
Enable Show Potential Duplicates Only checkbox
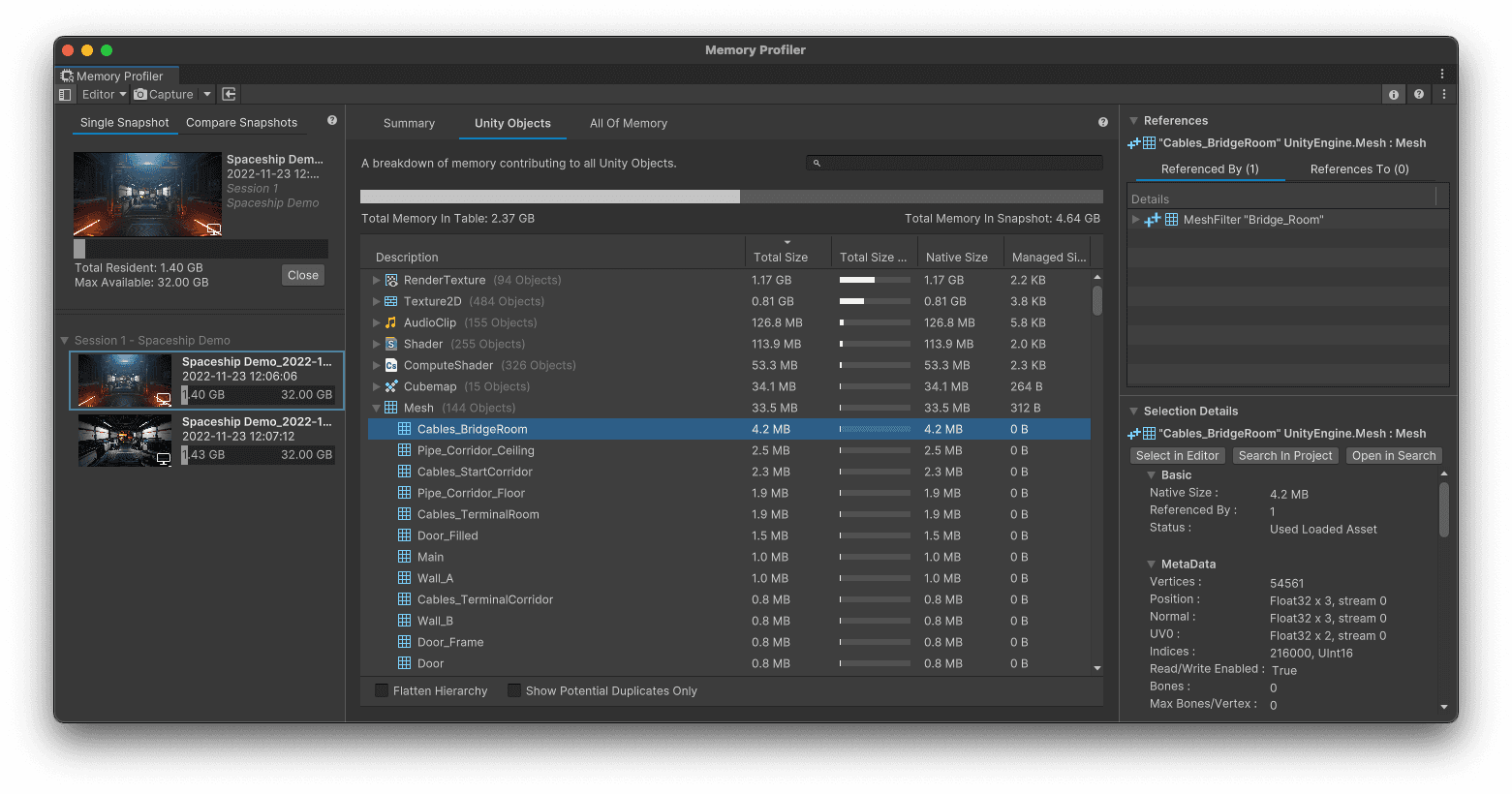tap(514, 690)
